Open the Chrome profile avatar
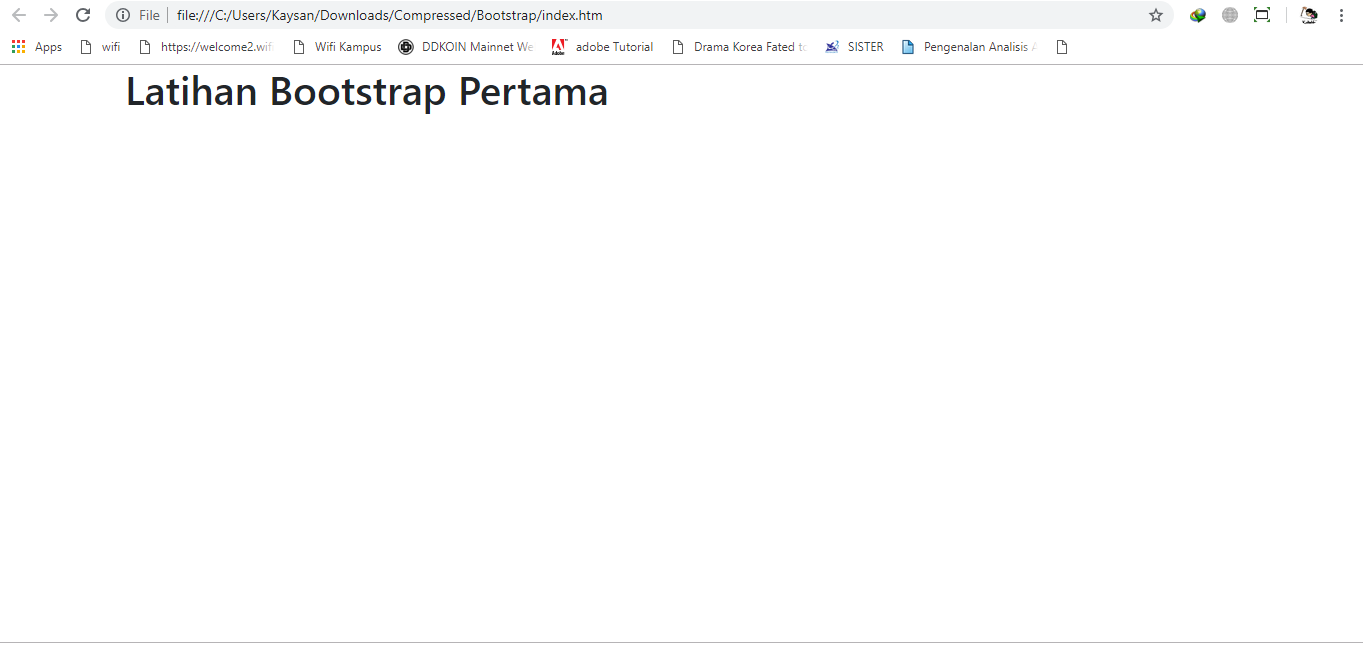The image size is (1363, 645). pos(1309,15)
